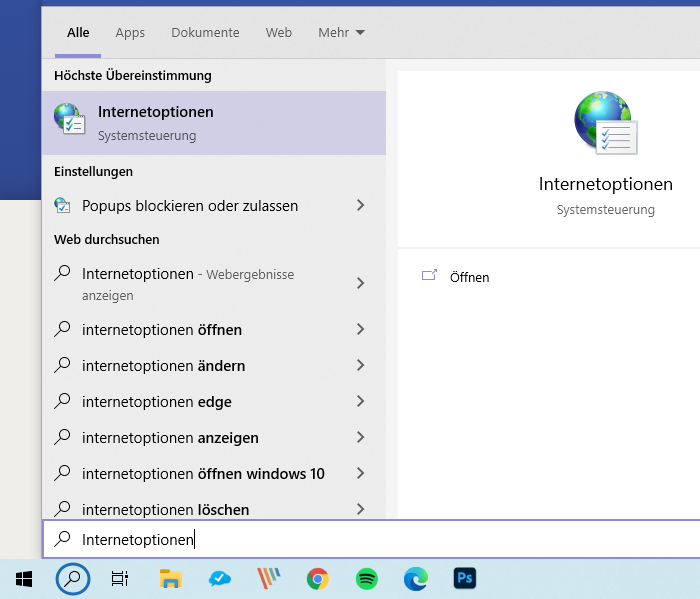Click the search input field containing Internetoptionen
Viewport: 700px width, 599px height.
pos(371,539)
